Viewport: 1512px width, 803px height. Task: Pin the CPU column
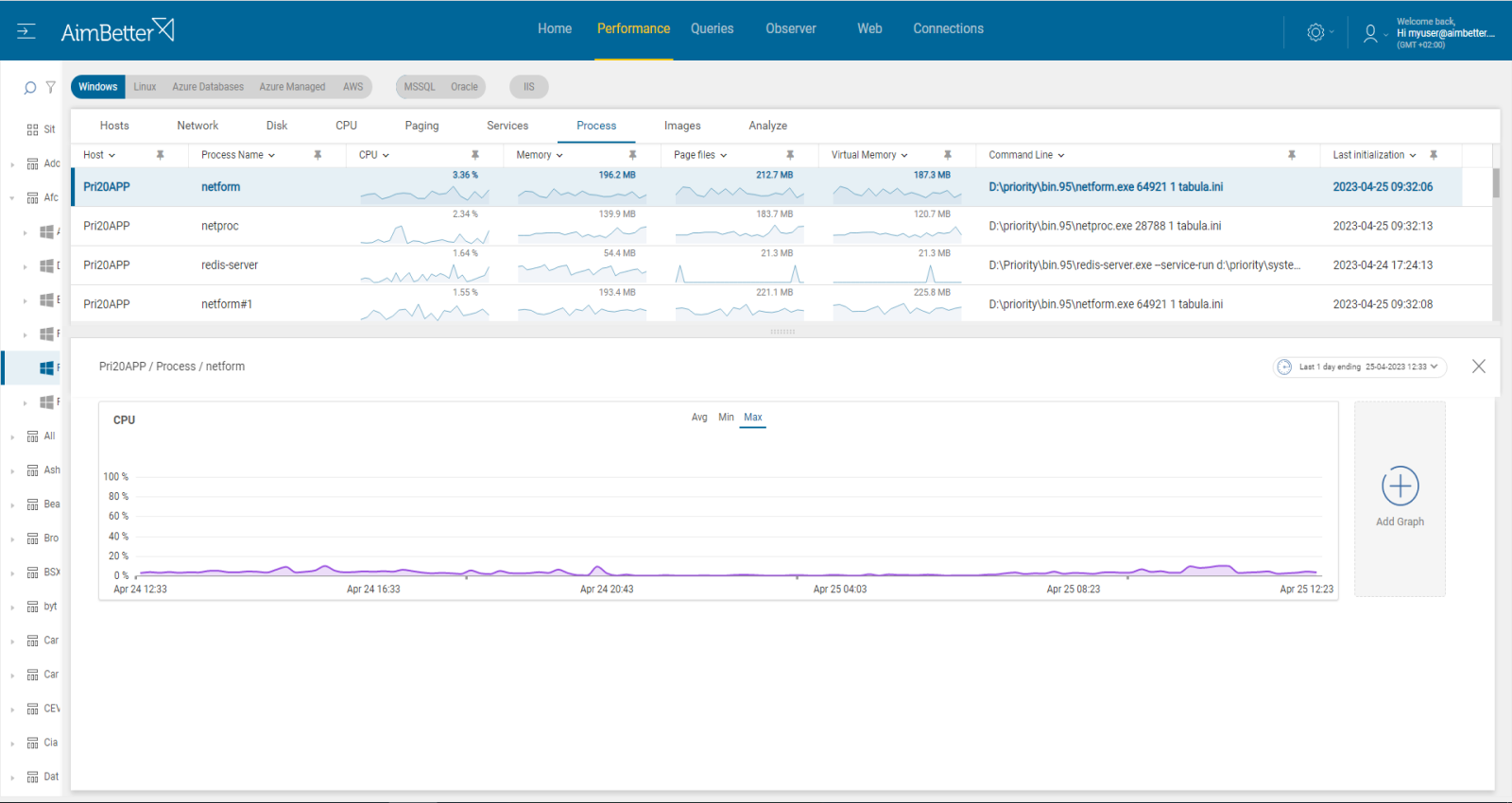(x=475, y=155)
